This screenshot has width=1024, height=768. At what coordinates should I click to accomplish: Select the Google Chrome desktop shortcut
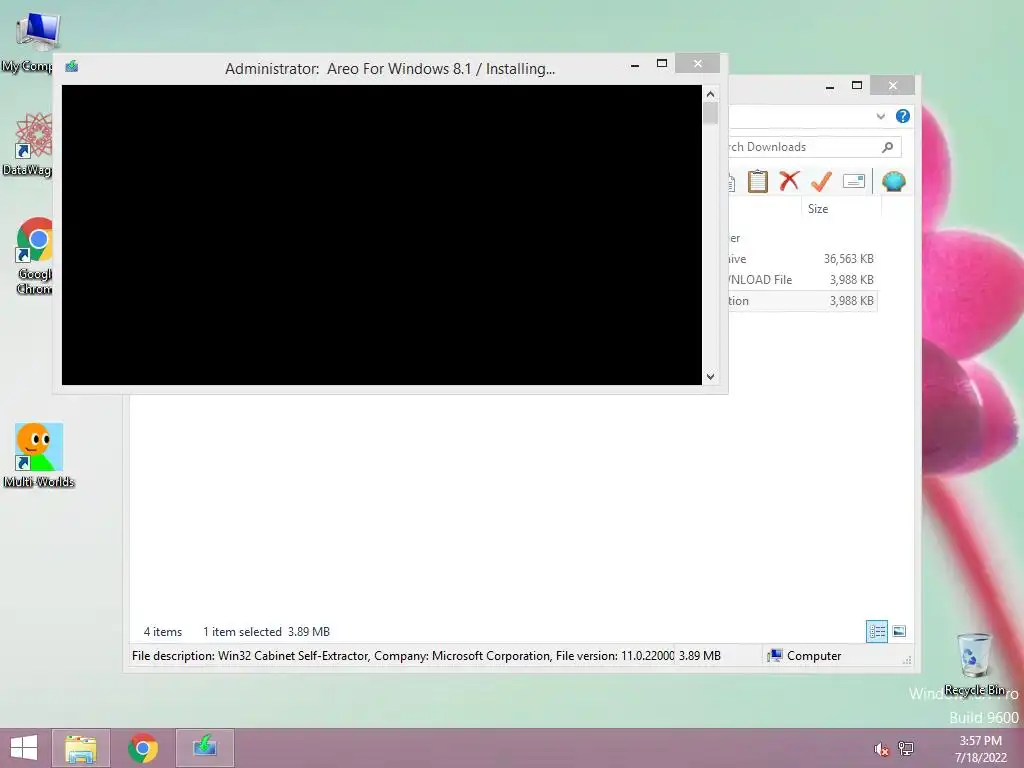[x=33, y=256]
